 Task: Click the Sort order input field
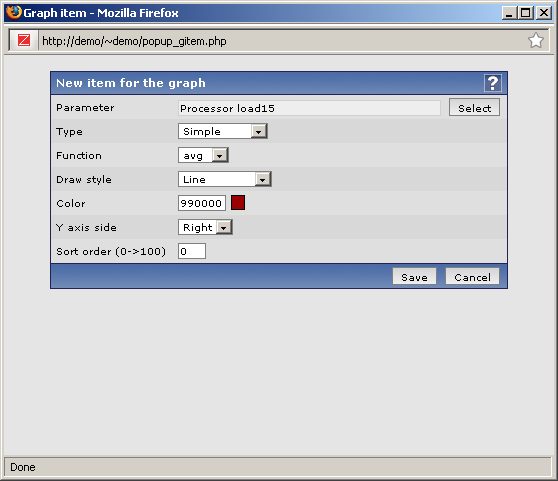(192, 251)
